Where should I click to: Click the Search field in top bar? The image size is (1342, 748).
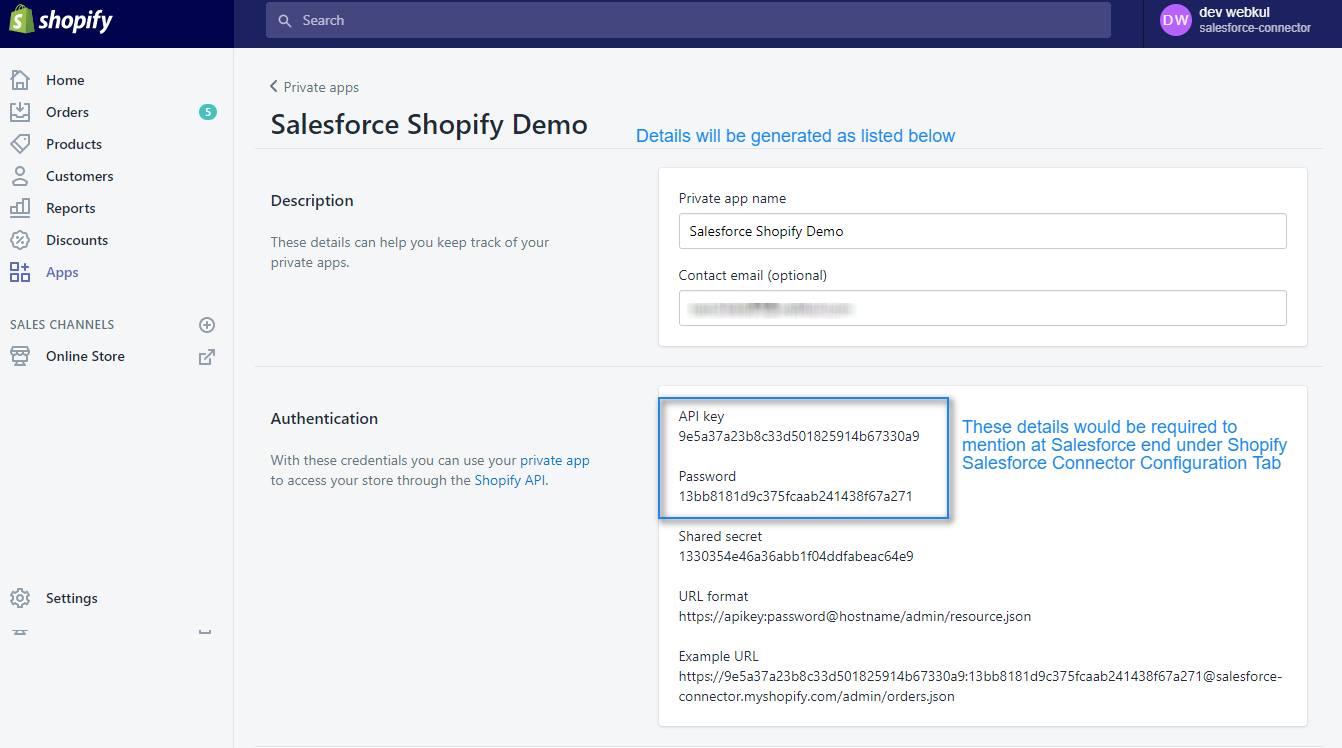click(x=688, y=20)
